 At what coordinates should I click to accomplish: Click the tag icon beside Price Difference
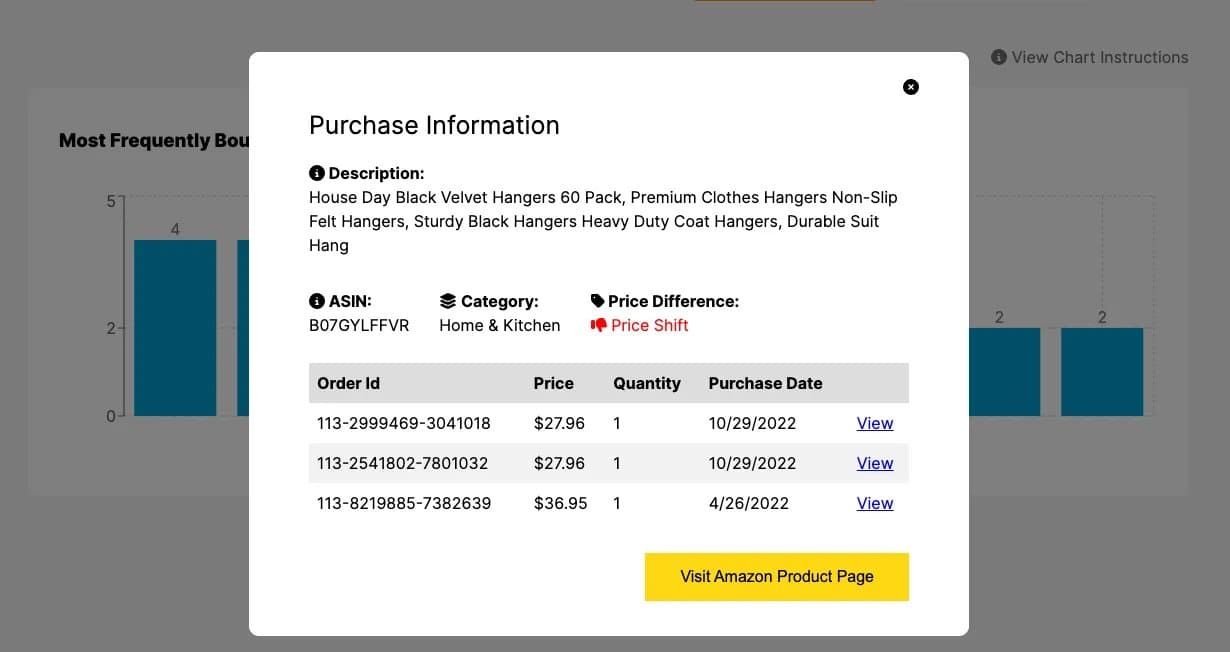[x=598, y=301]
